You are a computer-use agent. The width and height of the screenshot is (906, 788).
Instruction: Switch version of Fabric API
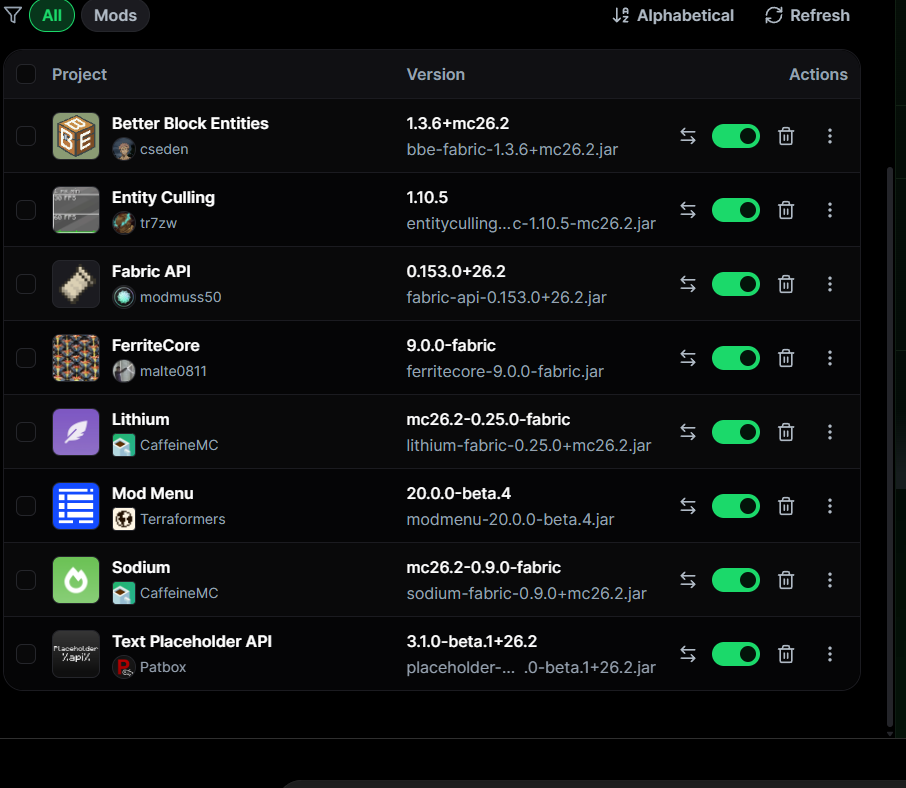(x=688, y=284)
